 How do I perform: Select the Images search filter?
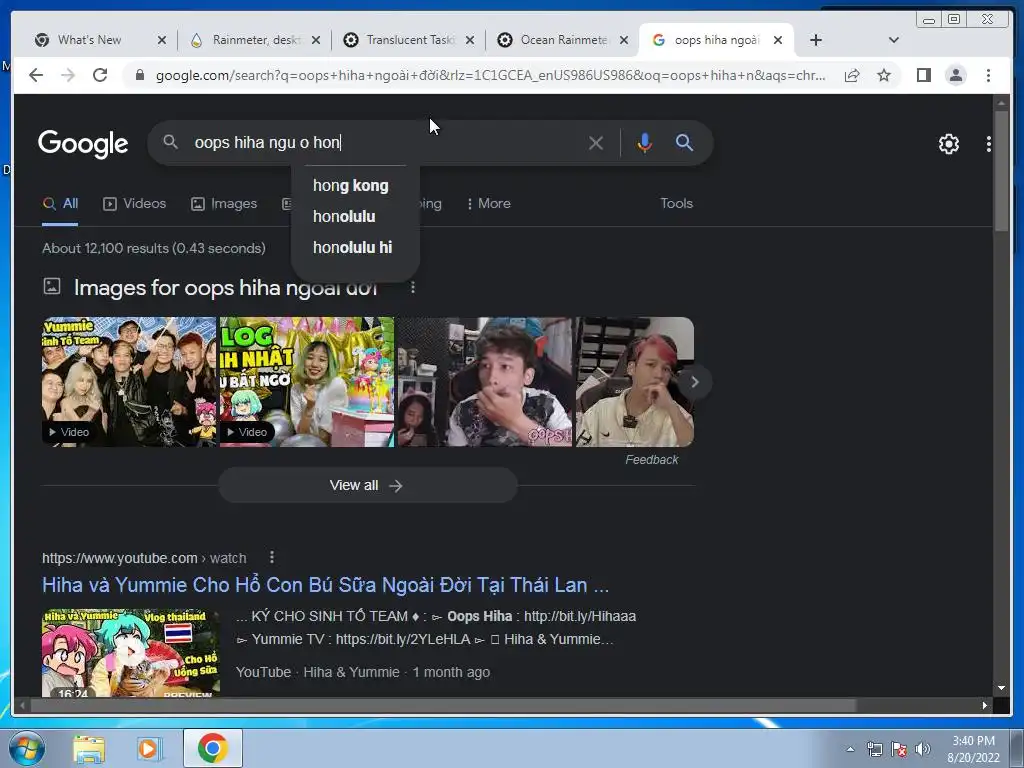224,203
